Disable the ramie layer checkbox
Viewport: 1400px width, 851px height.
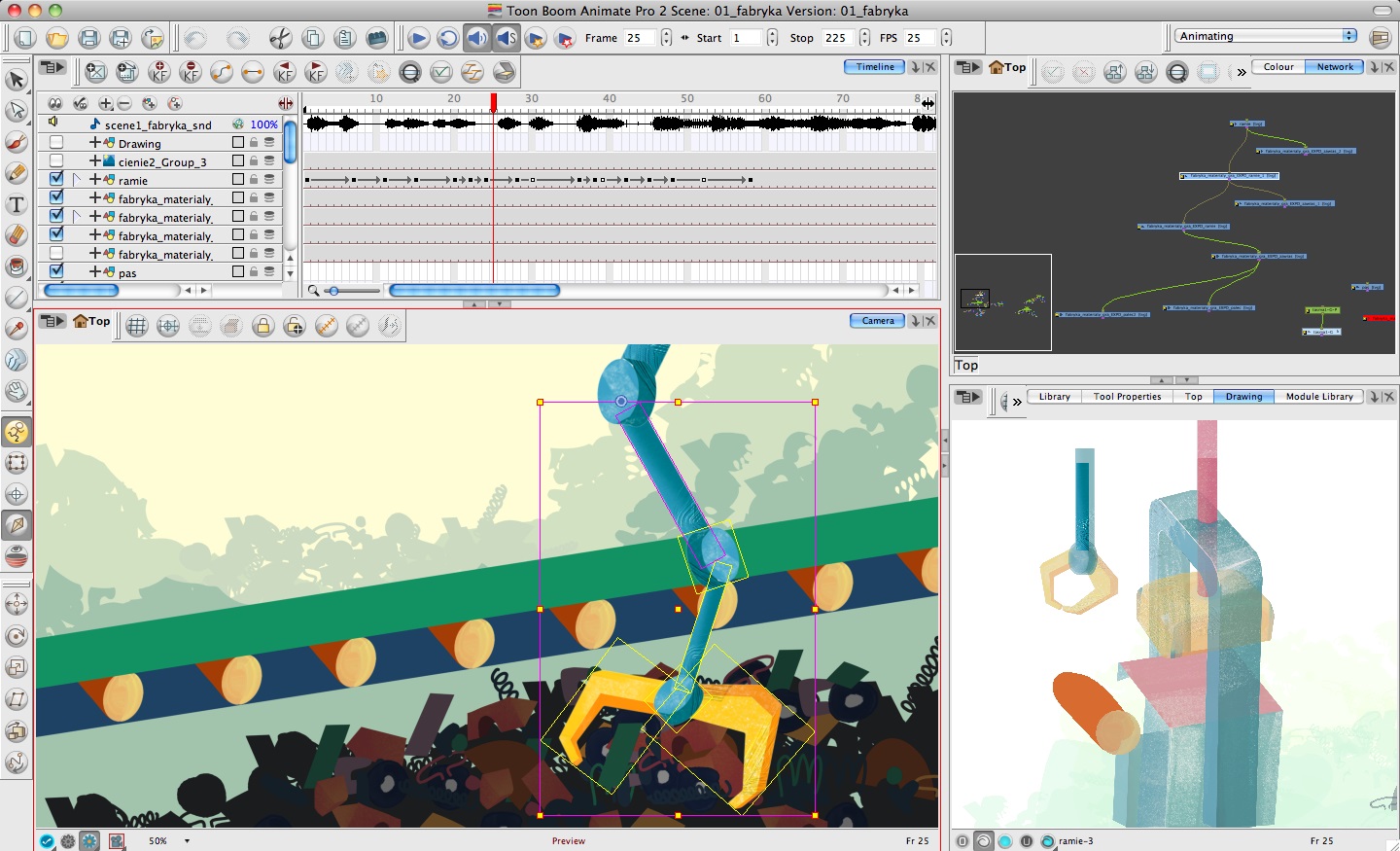56,180
